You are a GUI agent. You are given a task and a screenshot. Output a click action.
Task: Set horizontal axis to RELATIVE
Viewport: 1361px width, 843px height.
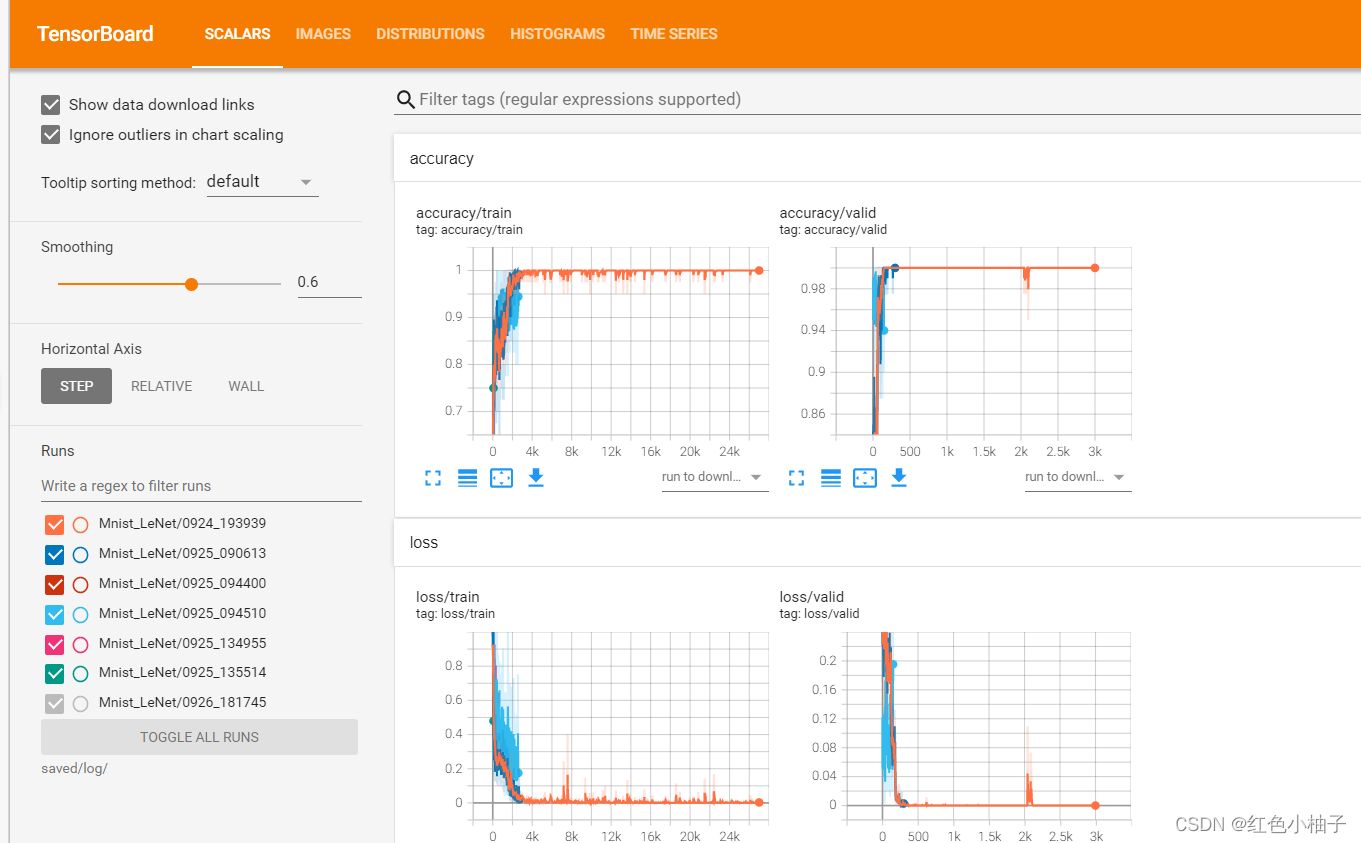[161, 386]
